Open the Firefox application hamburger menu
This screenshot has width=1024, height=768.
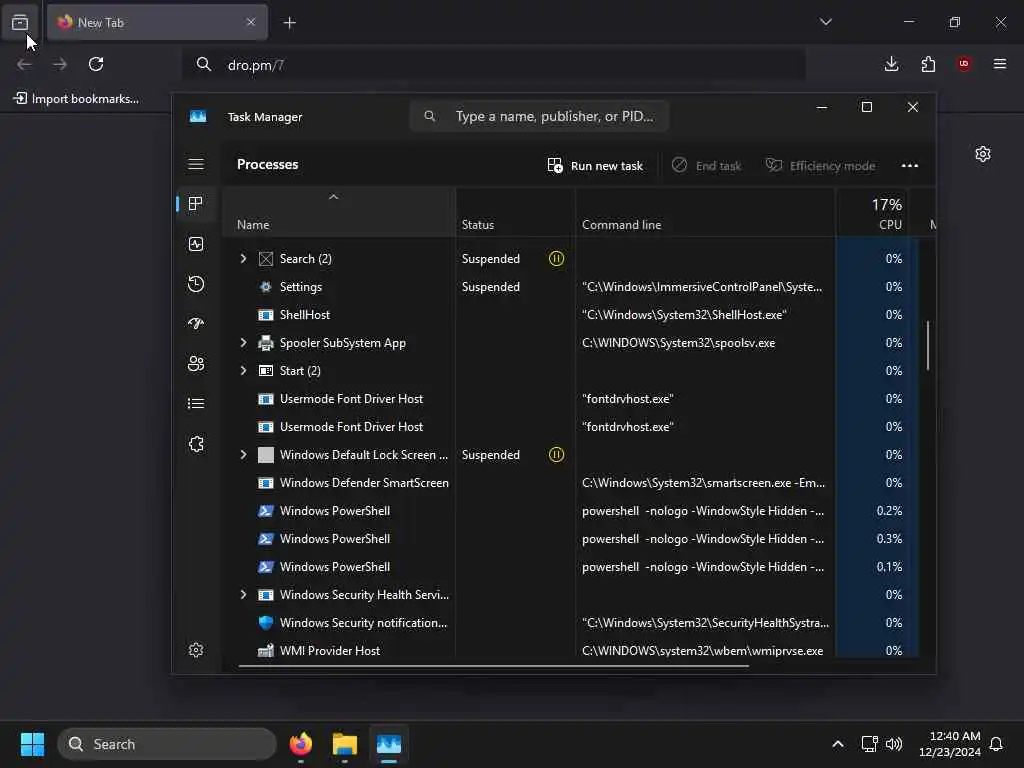(x=1000, y=64)
